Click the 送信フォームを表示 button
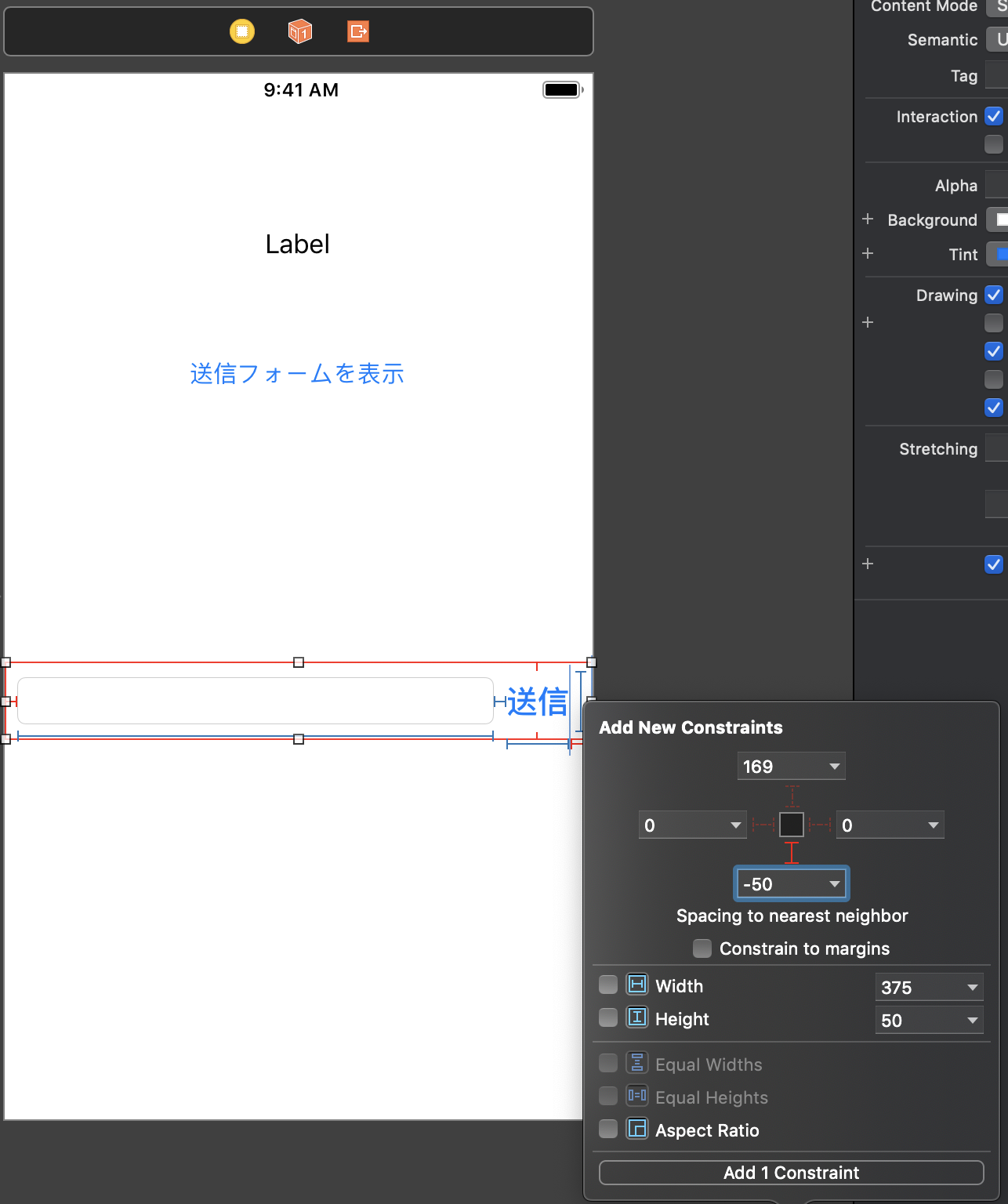1008x1204 pixels. coord(297,374)
